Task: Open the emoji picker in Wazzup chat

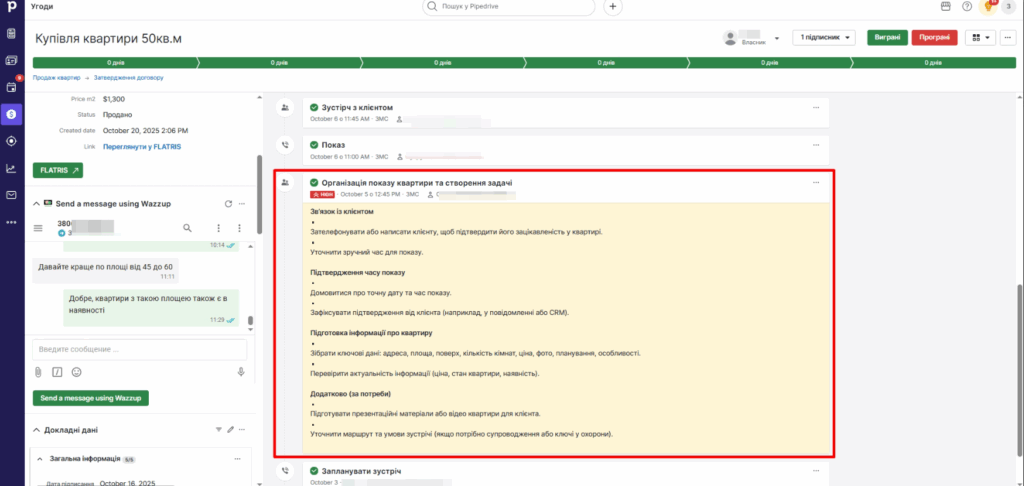Action: 76,372
